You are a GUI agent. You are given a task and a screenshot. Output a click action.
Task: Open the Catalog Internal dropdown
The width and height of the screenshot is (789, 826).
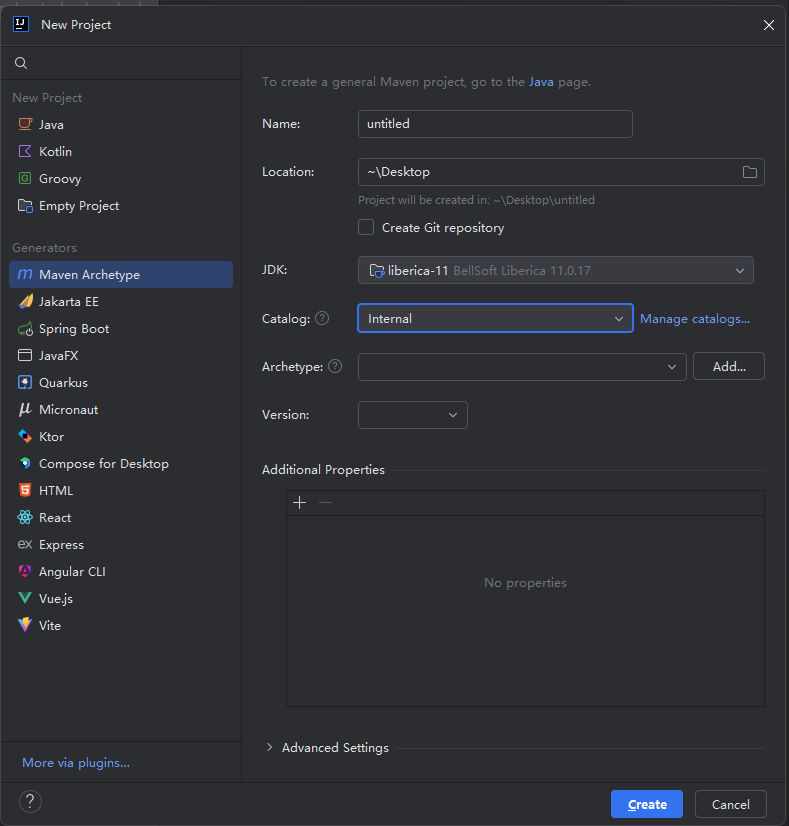(495, 318)
